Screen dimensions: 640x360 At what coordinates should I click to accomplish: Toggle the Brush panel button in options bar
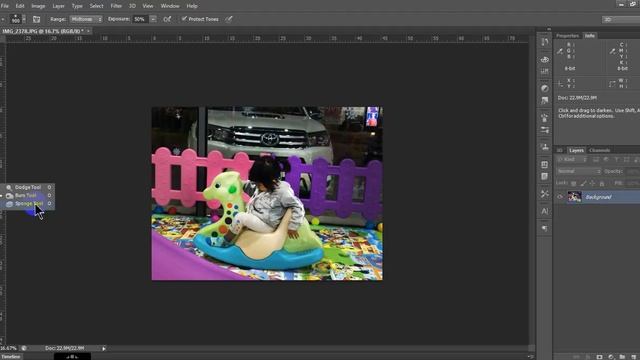pos(36,19)
